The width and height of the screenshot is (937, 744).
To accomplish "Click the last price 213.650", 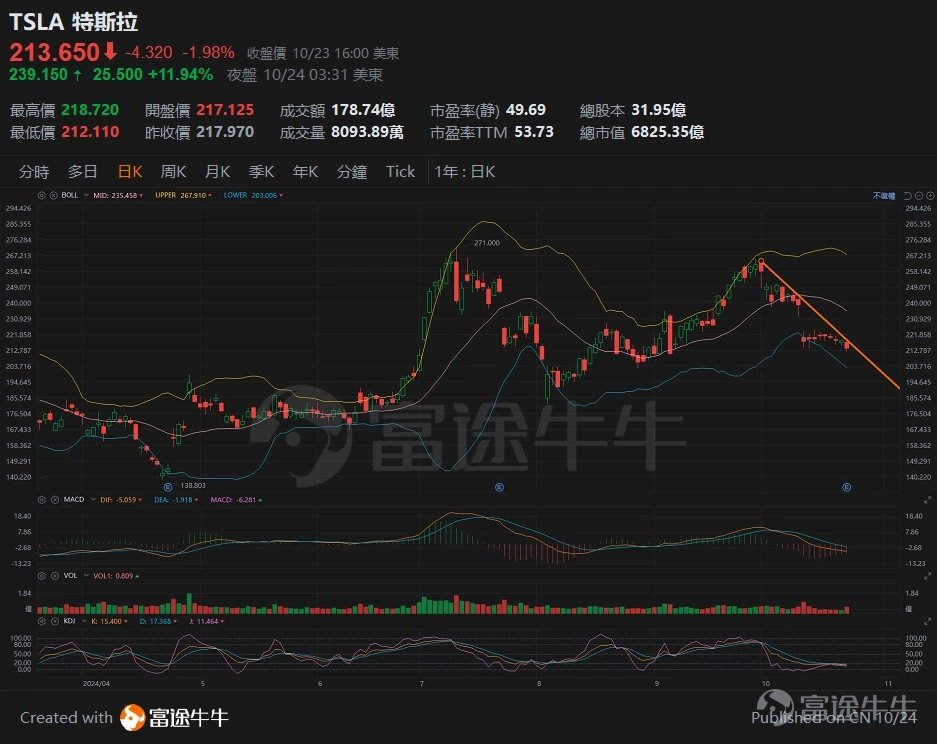I will click(54, 53).
